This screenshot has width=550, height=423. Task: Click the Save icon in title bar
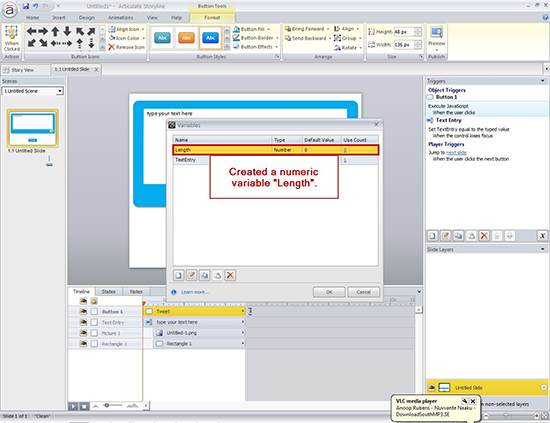coord(26,6)
